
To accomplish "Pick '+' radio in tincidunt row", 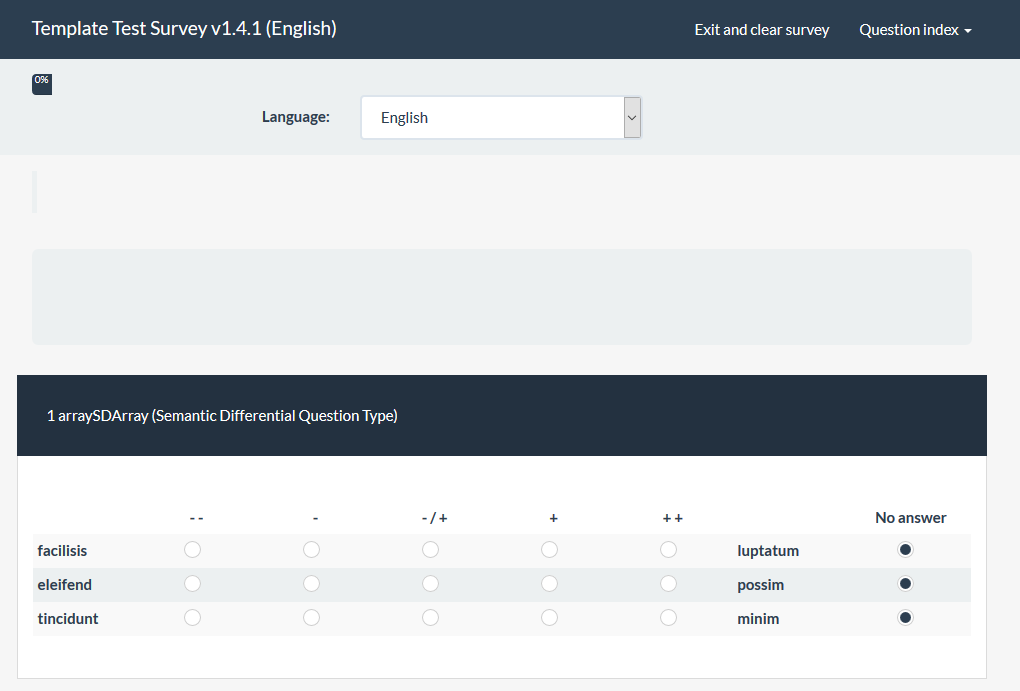I will pyautogui.click(x=549, y=618).
